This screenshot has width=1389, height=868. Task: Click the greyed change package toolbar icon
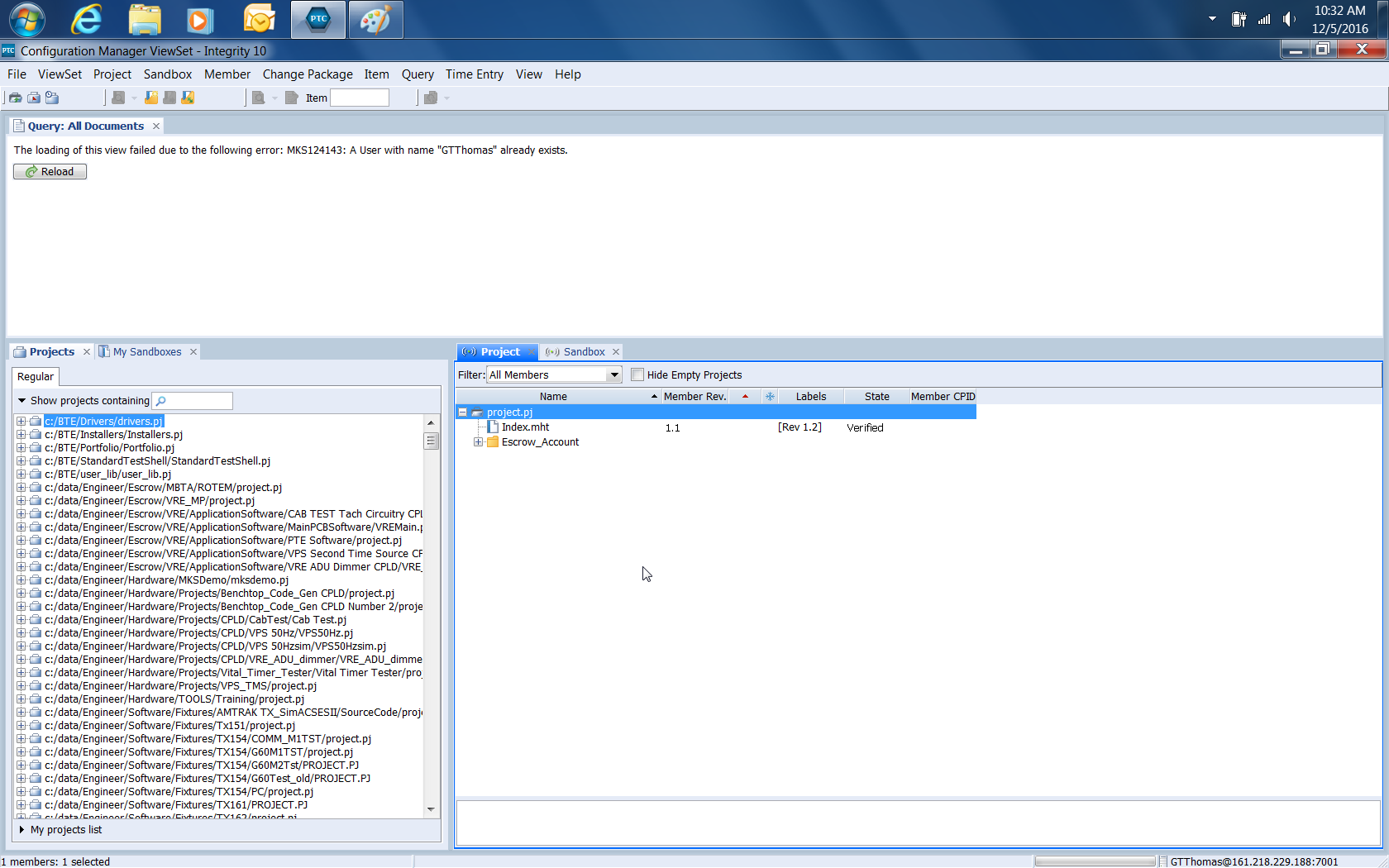click(430, 98)
